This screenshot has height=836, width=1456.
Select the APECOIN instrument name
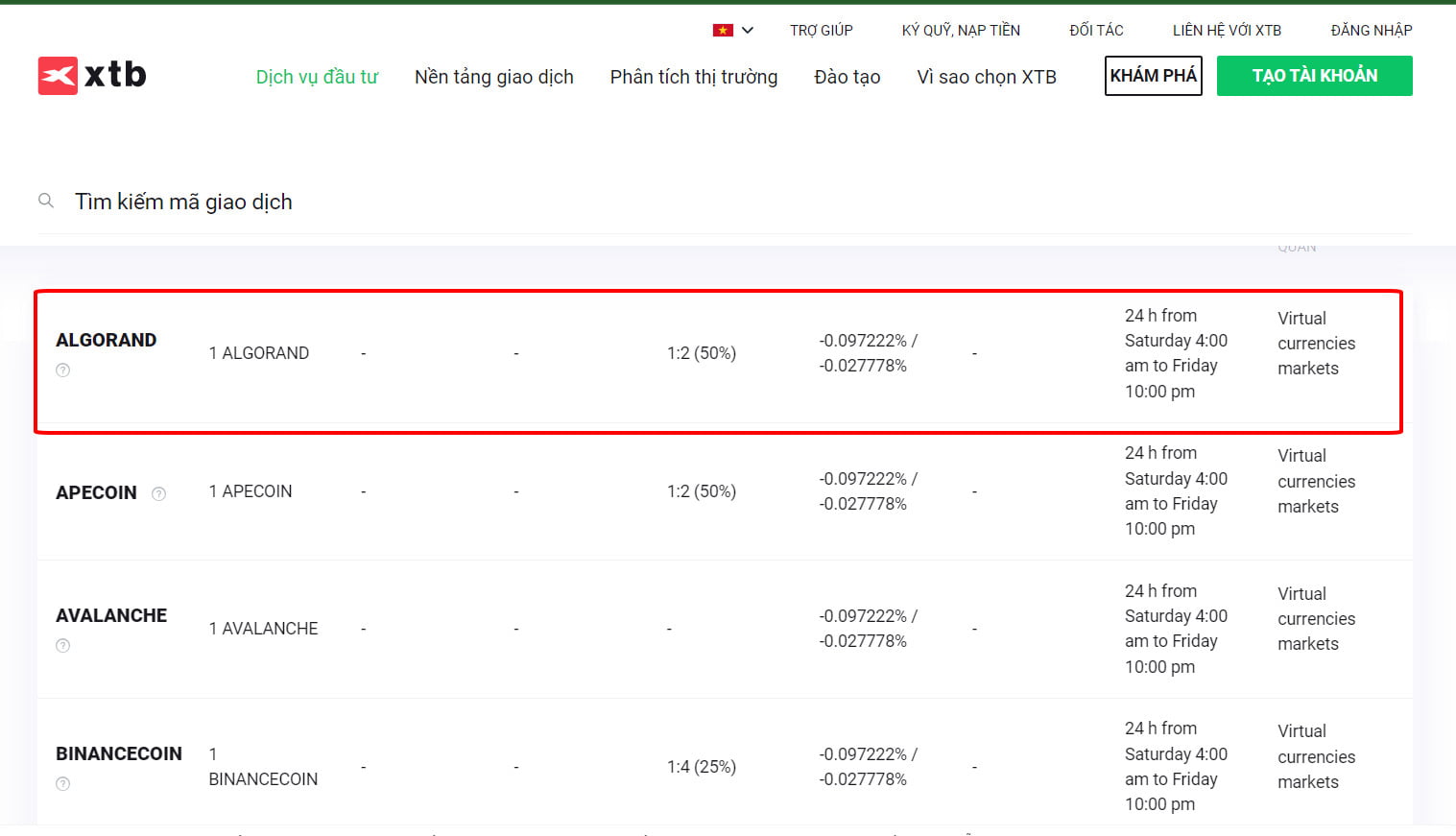[x=96, y=492]
